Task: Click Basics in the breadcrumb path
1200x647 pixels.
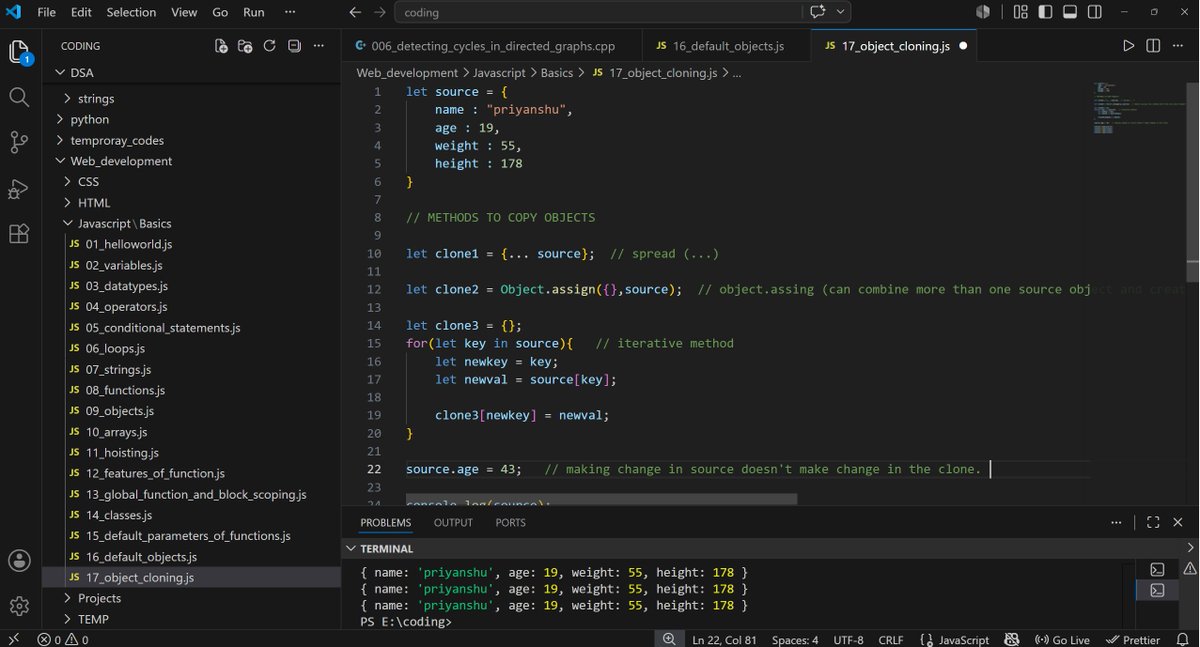Action: coord(557,73)
